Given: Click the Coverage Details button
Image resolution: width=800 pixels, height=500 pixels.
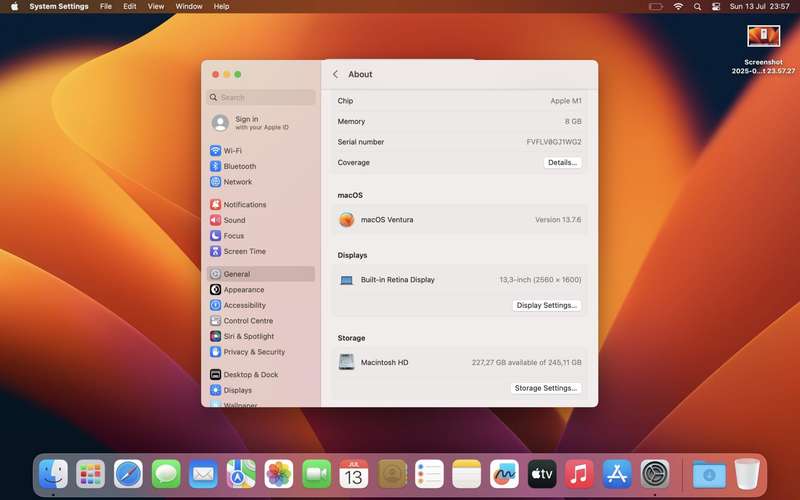Looking at the screenshot, I should click(x=562, y=162).
